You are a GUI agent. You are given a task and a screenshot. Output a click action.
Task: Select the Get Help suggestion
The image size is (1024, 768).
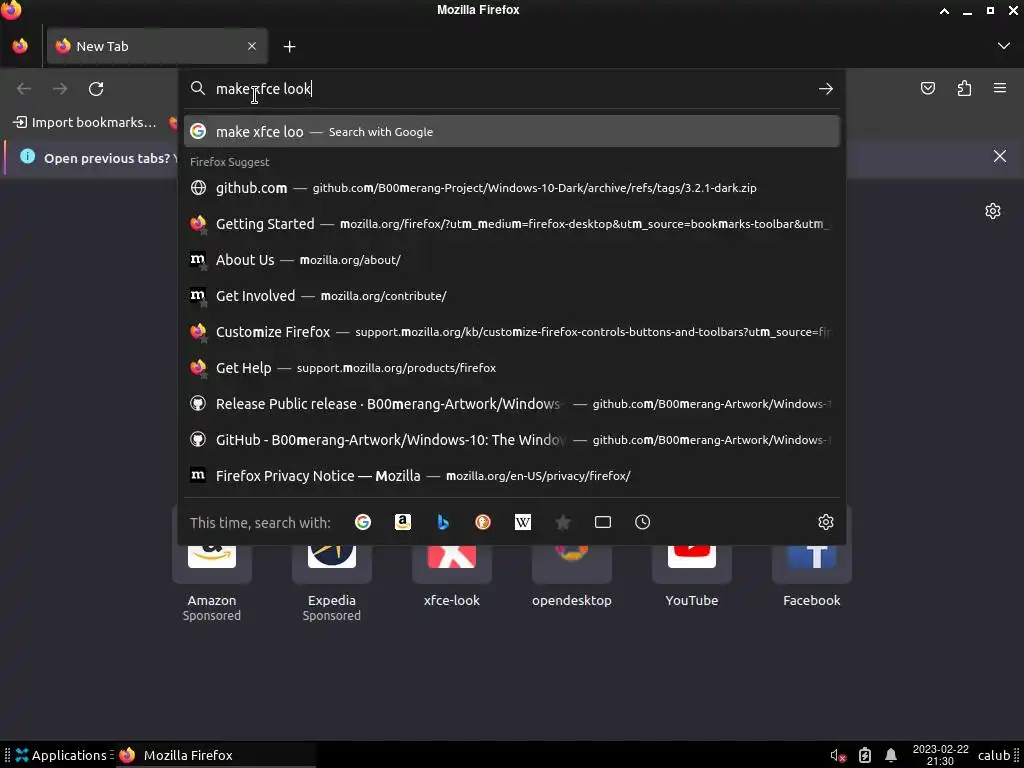511,368
